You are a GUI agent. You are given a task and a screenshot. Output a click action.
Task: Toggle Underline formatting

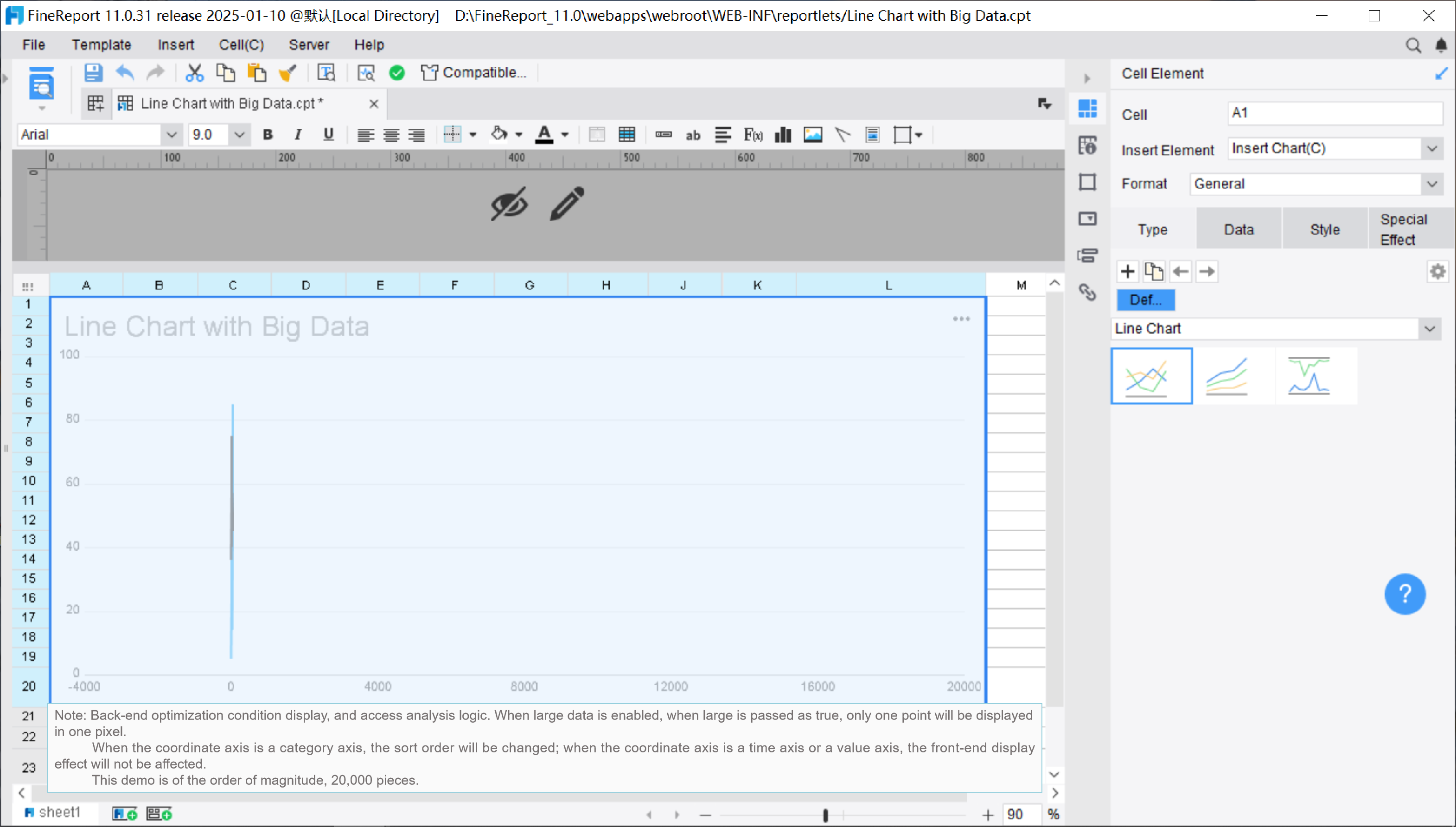click(328, 134)
